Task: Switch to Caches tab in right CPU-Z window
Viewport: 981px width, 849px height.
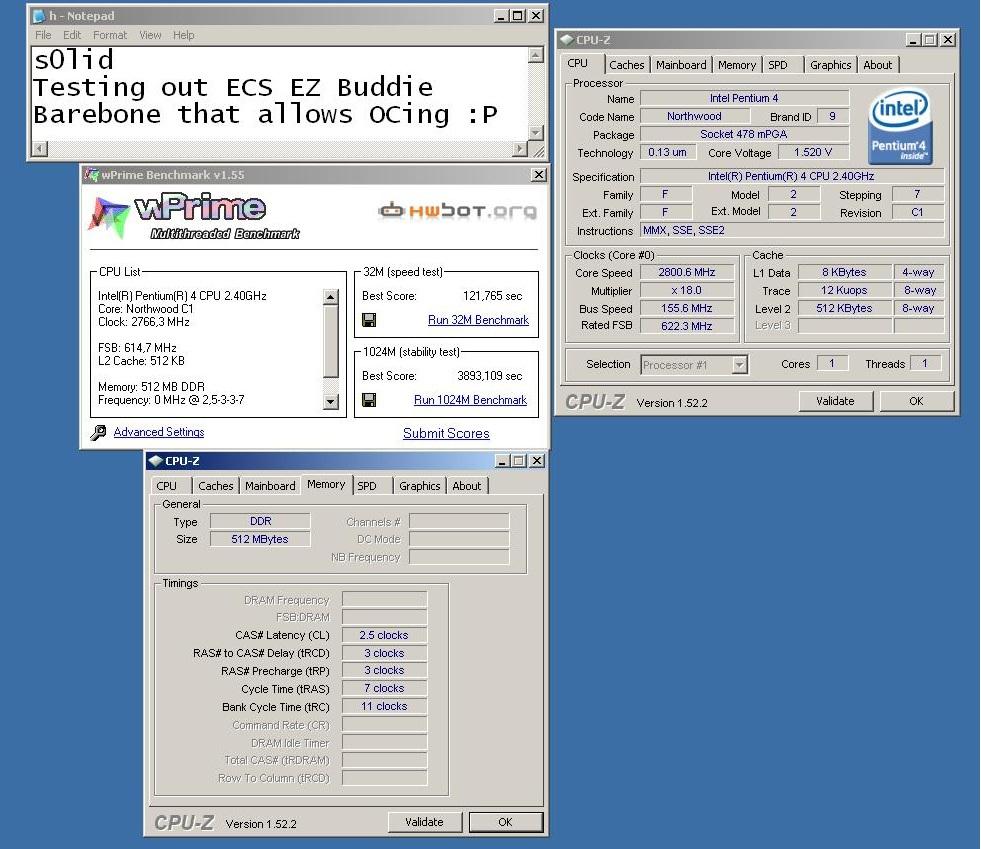Action: pyautogui.click(x=626, y=65)
